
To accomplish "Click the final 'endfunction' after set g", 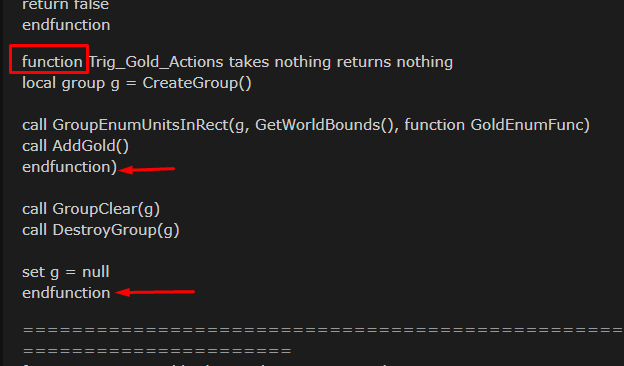I will tap(66, 293).
